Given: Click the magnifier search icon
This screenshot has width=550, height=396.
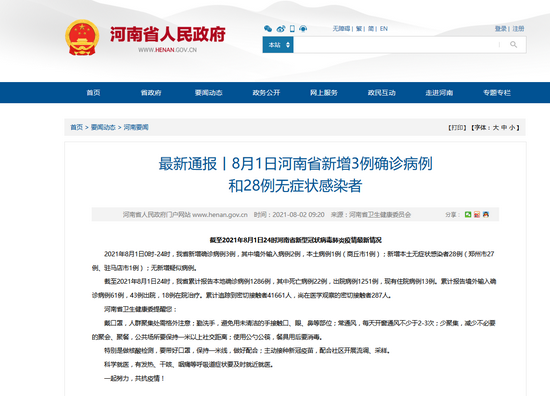Looking at the screenshot, I should 513,45.
